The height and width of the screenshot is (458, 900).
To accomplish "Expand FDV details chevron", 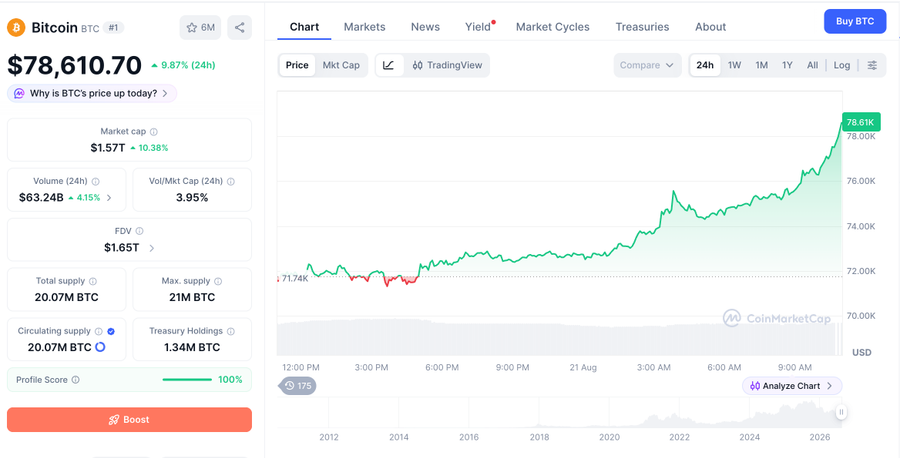I will [152, 248].
